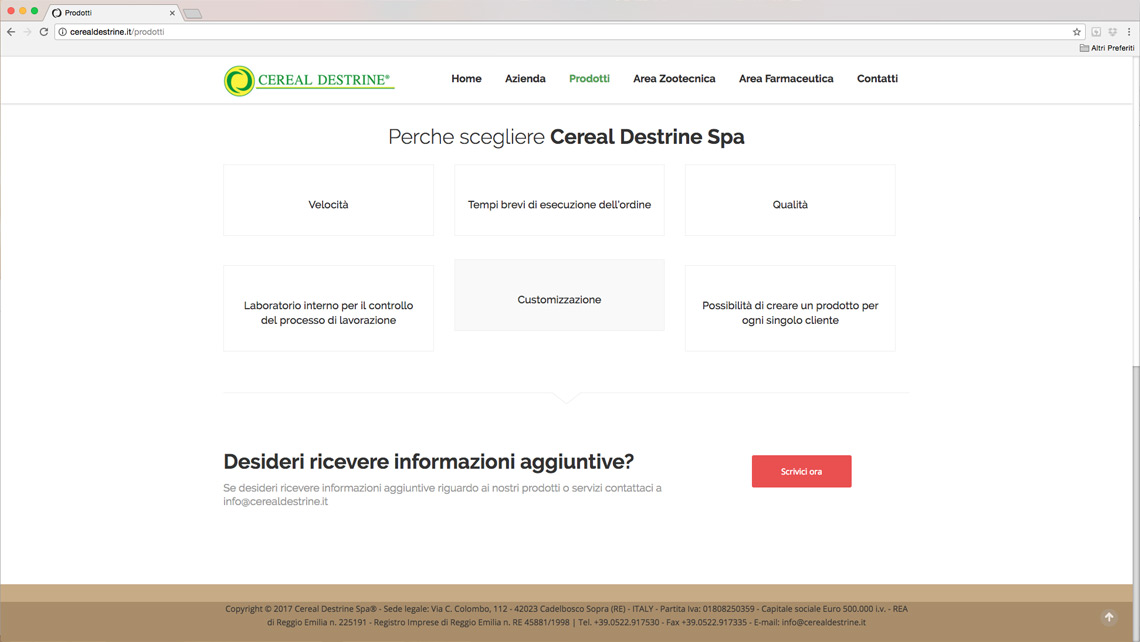The height and width of the screenshot is (642, 1140).
Task: Click the Velocità feature box
Action: pyautogui.click(x=329, y=200)
